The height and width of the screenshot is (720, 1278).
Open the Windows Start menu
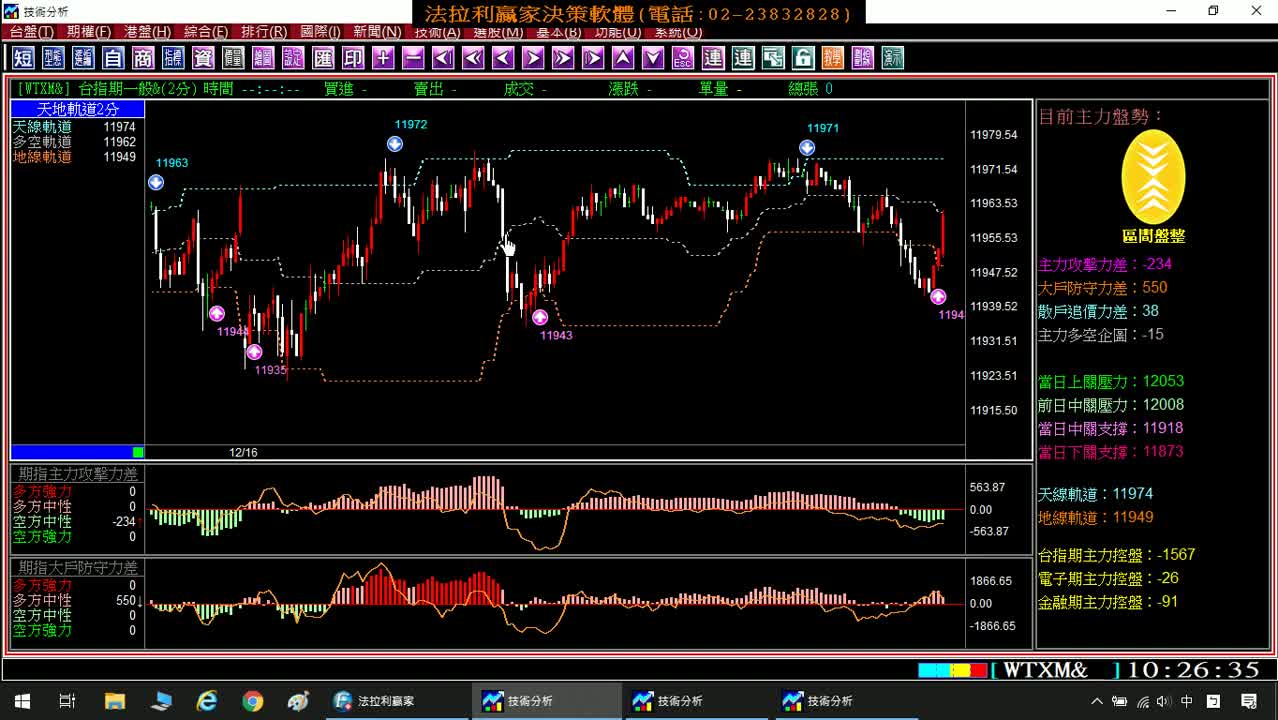[22, 701]
